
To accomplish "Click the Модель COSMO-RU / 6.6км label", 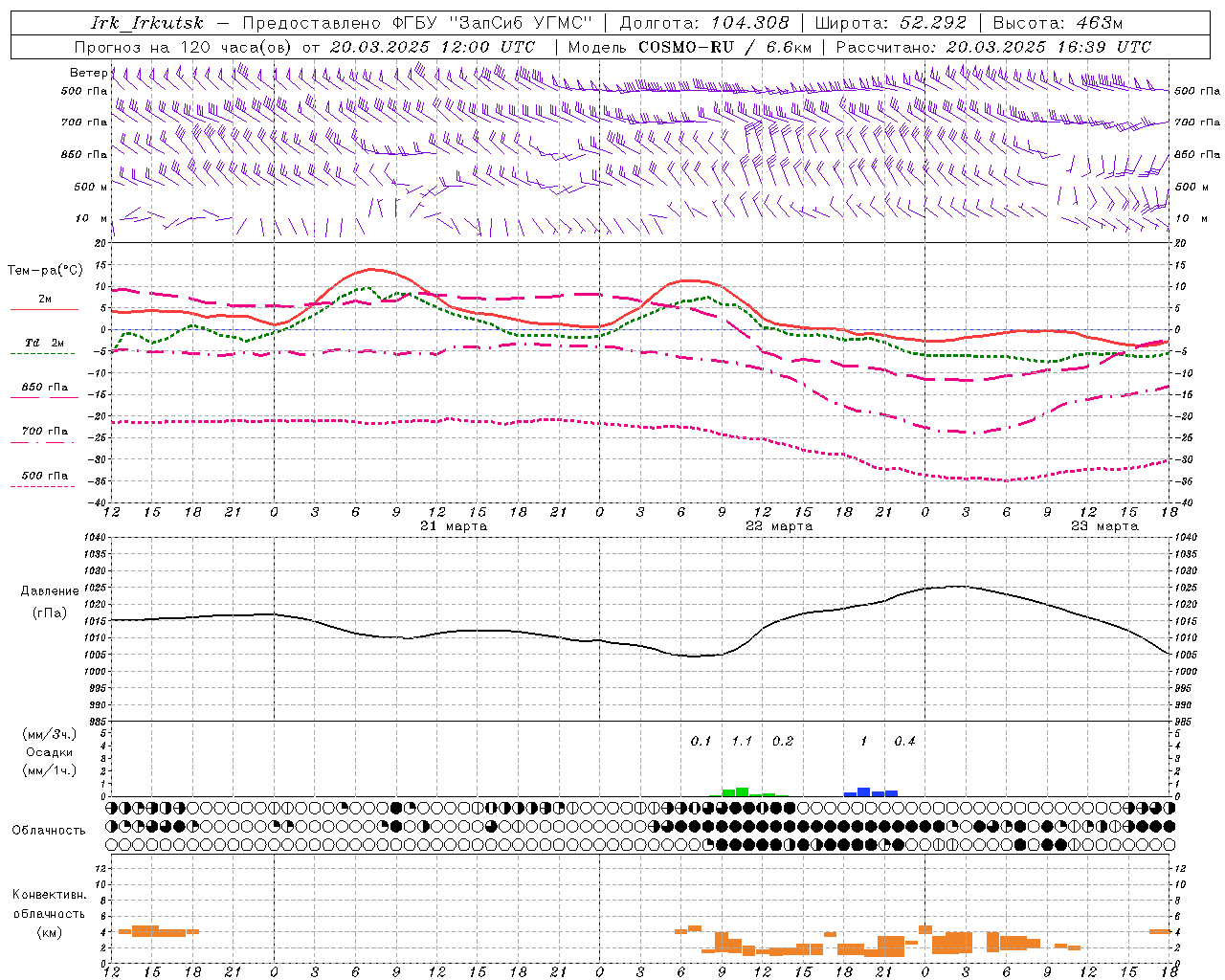I will pos(690,47).
